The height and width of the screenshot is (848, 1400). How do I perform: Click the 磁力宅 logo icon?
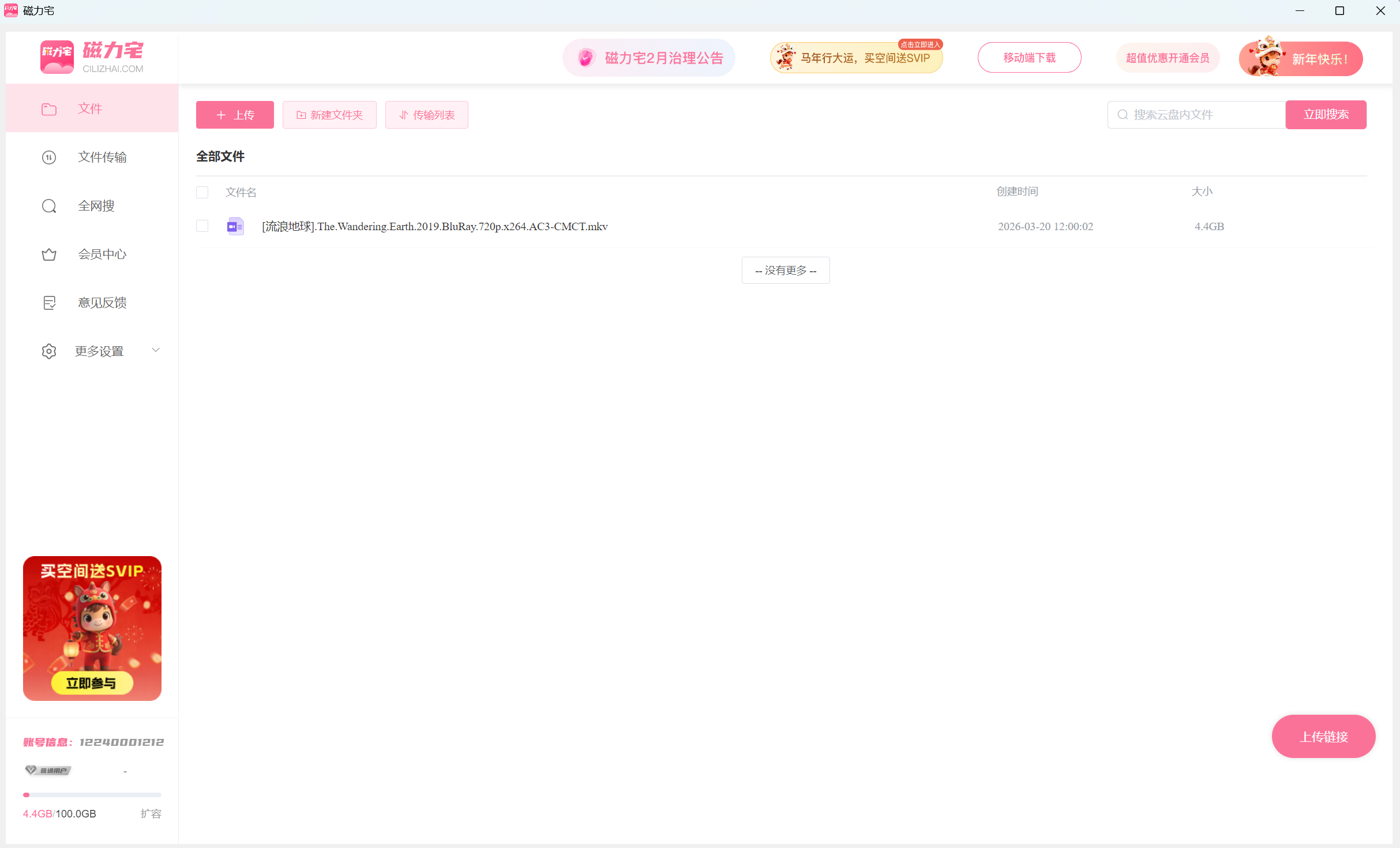[x=57, y=57]
